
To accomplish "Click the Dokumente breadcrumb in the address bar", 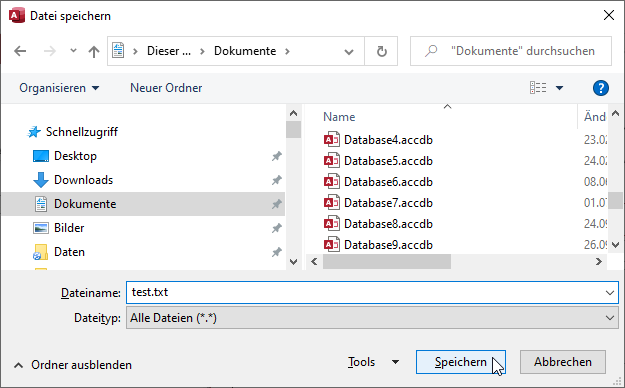I will (x=245, y=51).
